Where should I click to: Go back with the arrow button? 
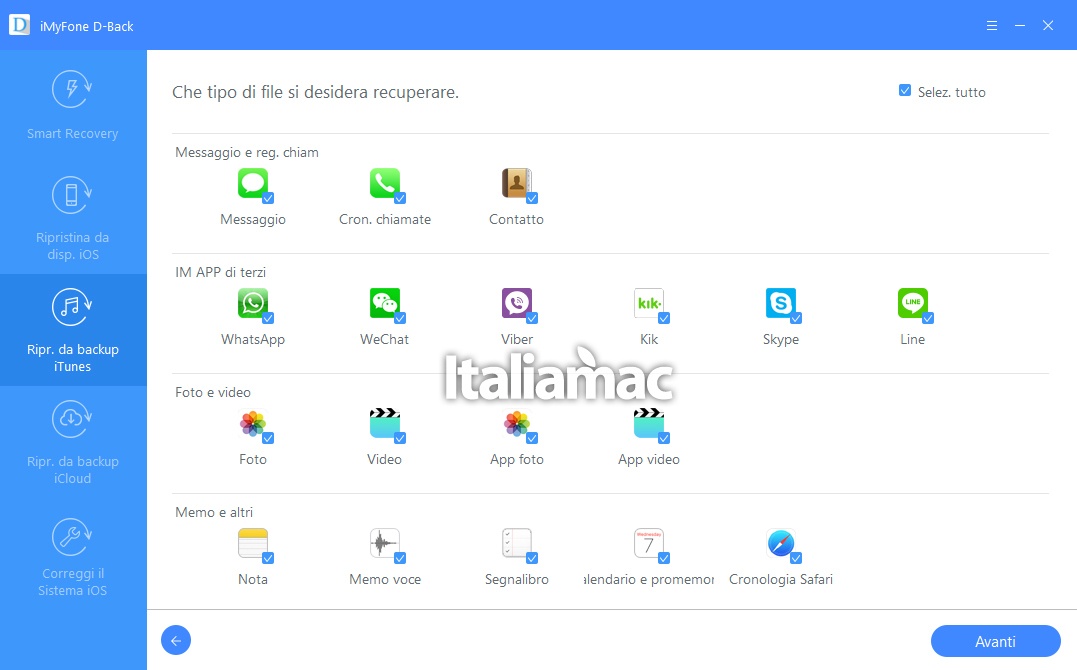[176, 640]
